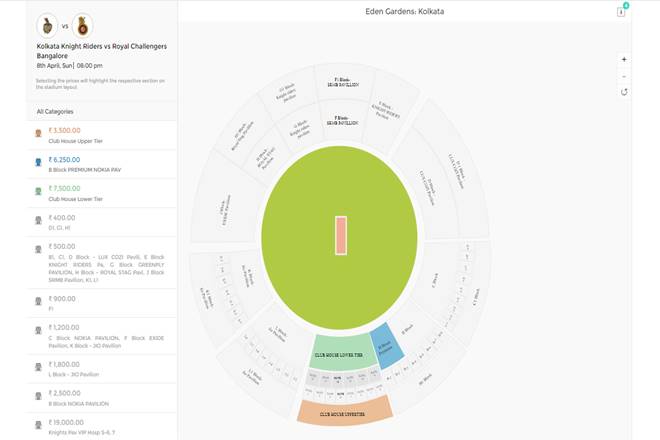This screenshot has height=440, width=660.
Task: Select the ₹400 price category
Action: coord(102,222)
